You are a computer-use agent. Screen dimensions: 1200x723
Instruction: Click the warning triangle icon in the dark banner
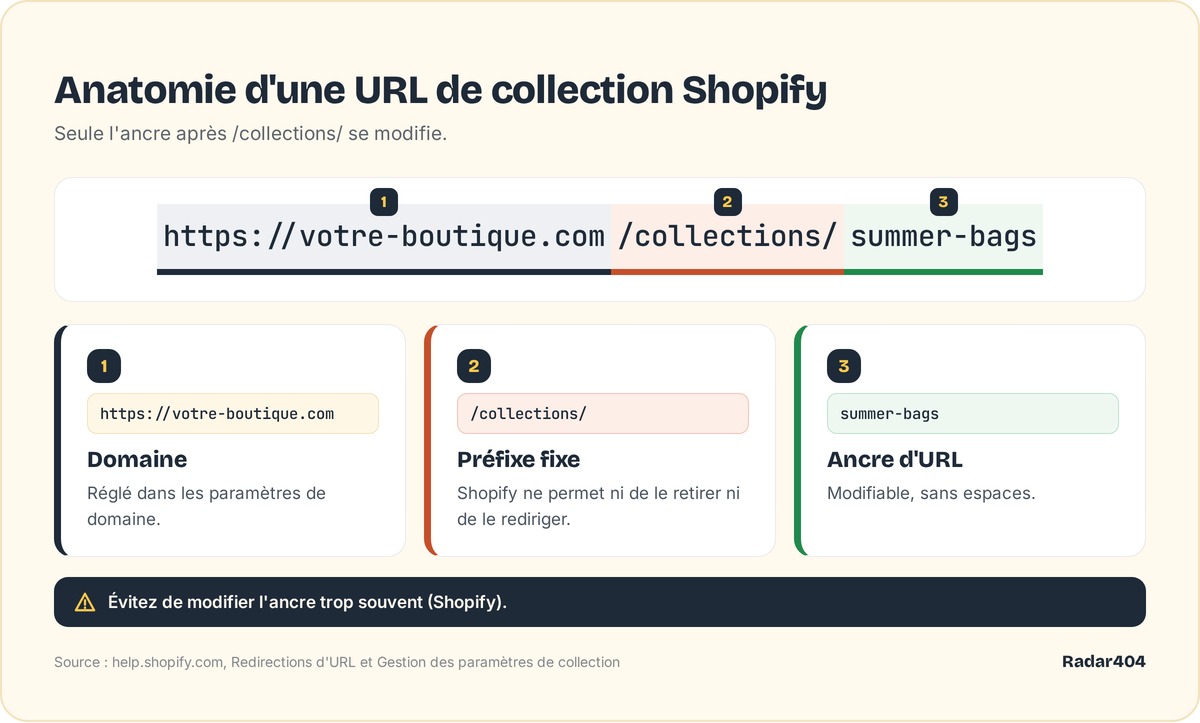(85, 602)
